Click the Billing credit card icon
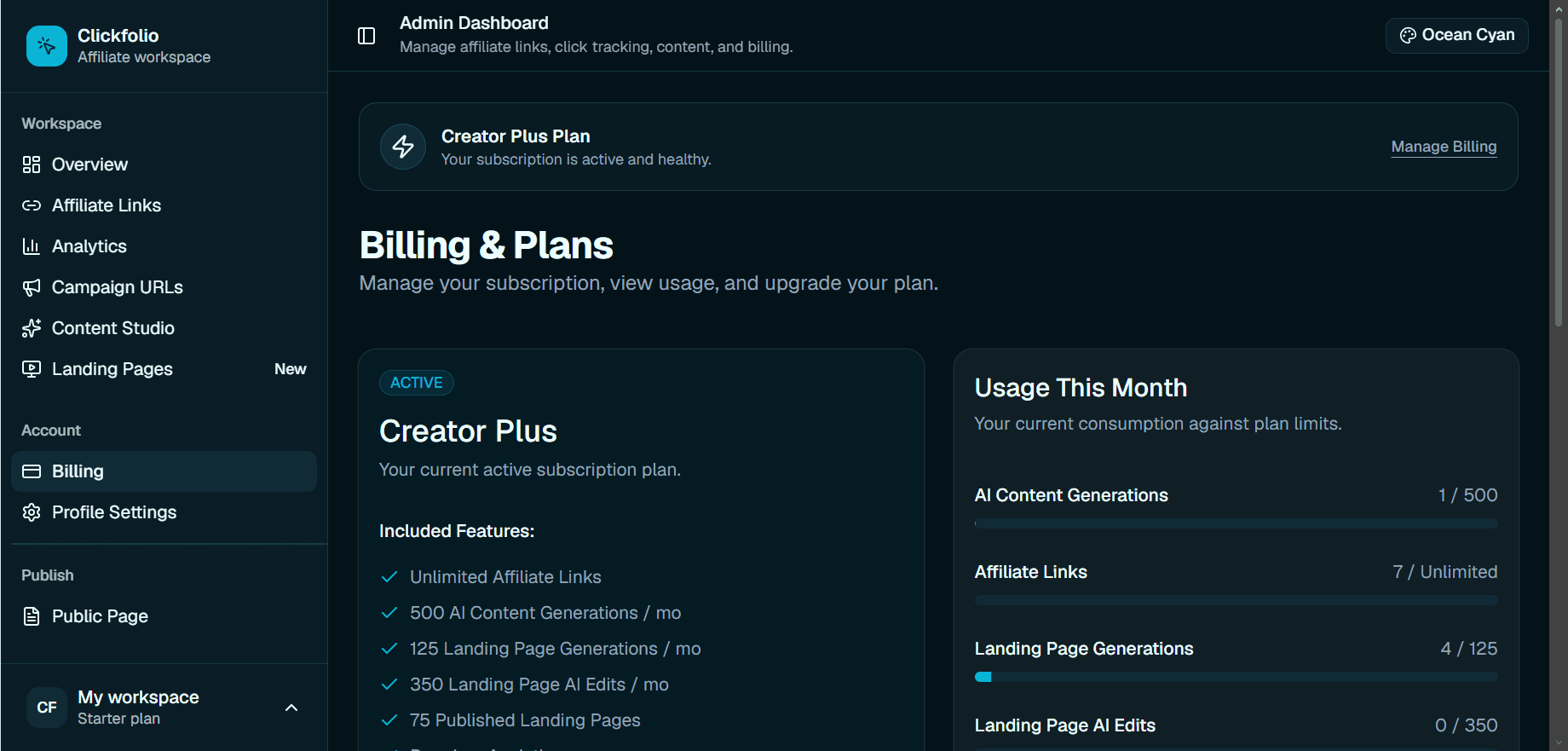This screenshot has height=751, width=1568. (x=32, y=471)
